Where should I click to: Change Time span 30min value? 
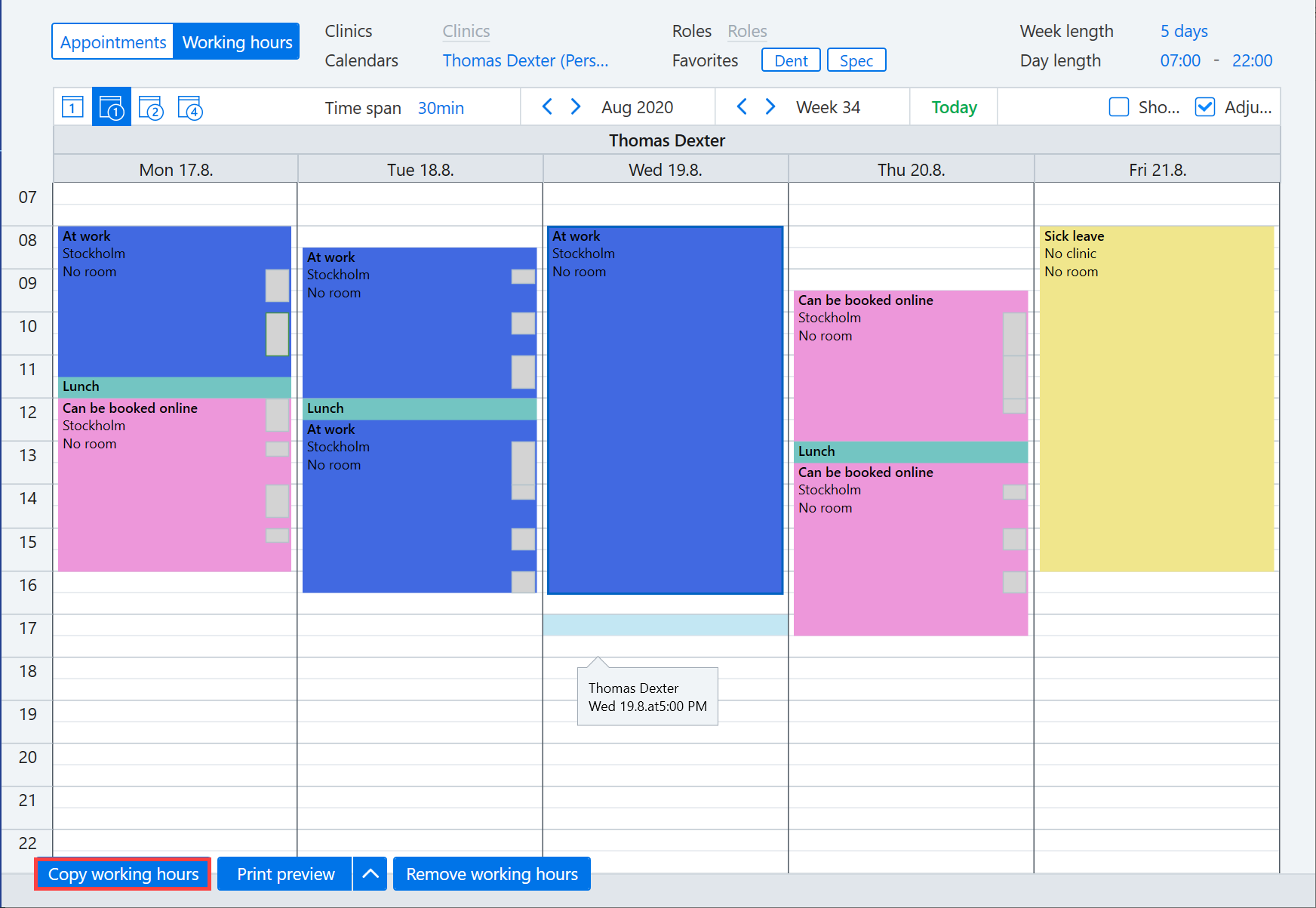(x=441, y=108)
